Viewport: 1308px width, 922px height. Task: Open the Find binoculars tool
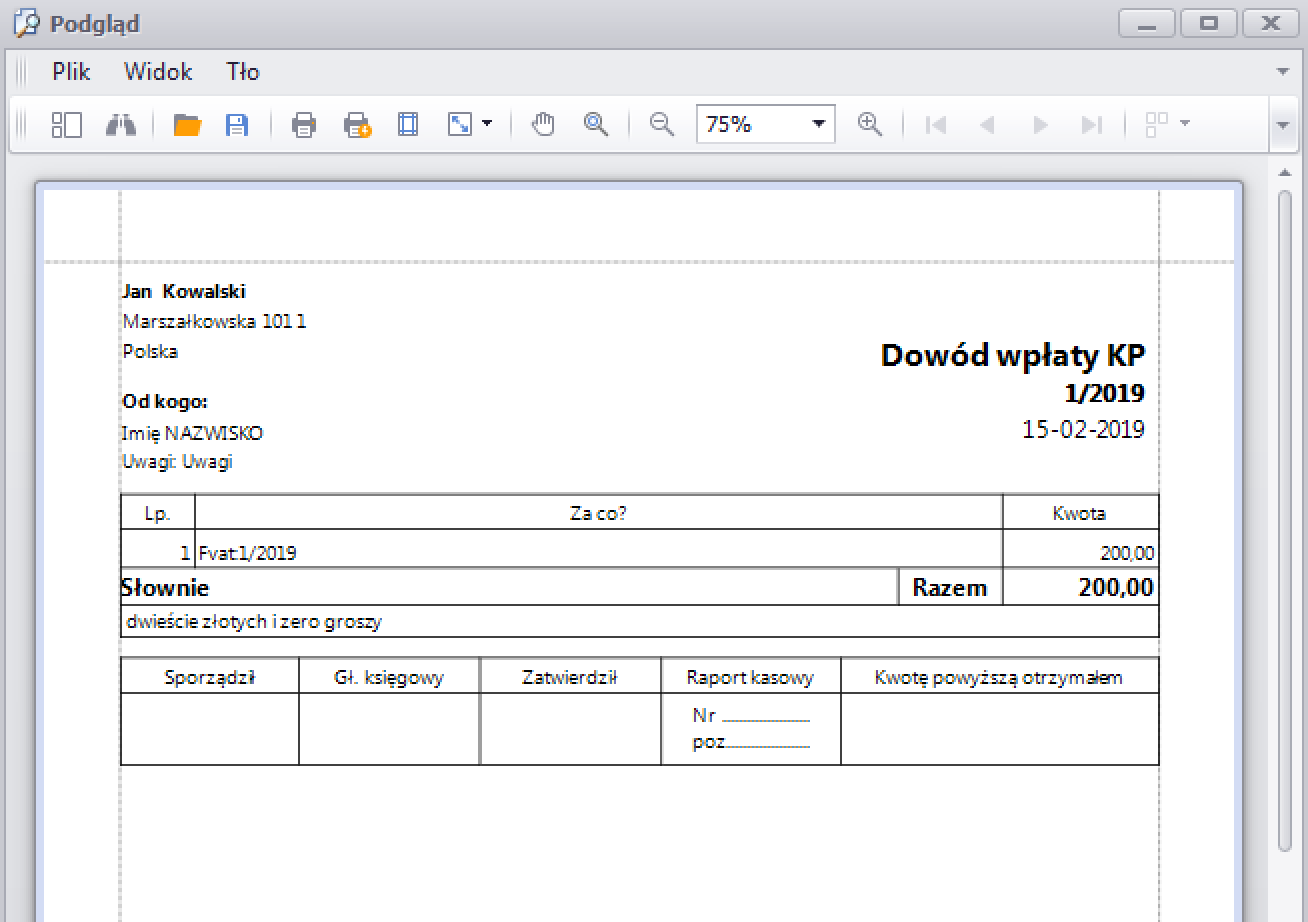pos(120,125)
